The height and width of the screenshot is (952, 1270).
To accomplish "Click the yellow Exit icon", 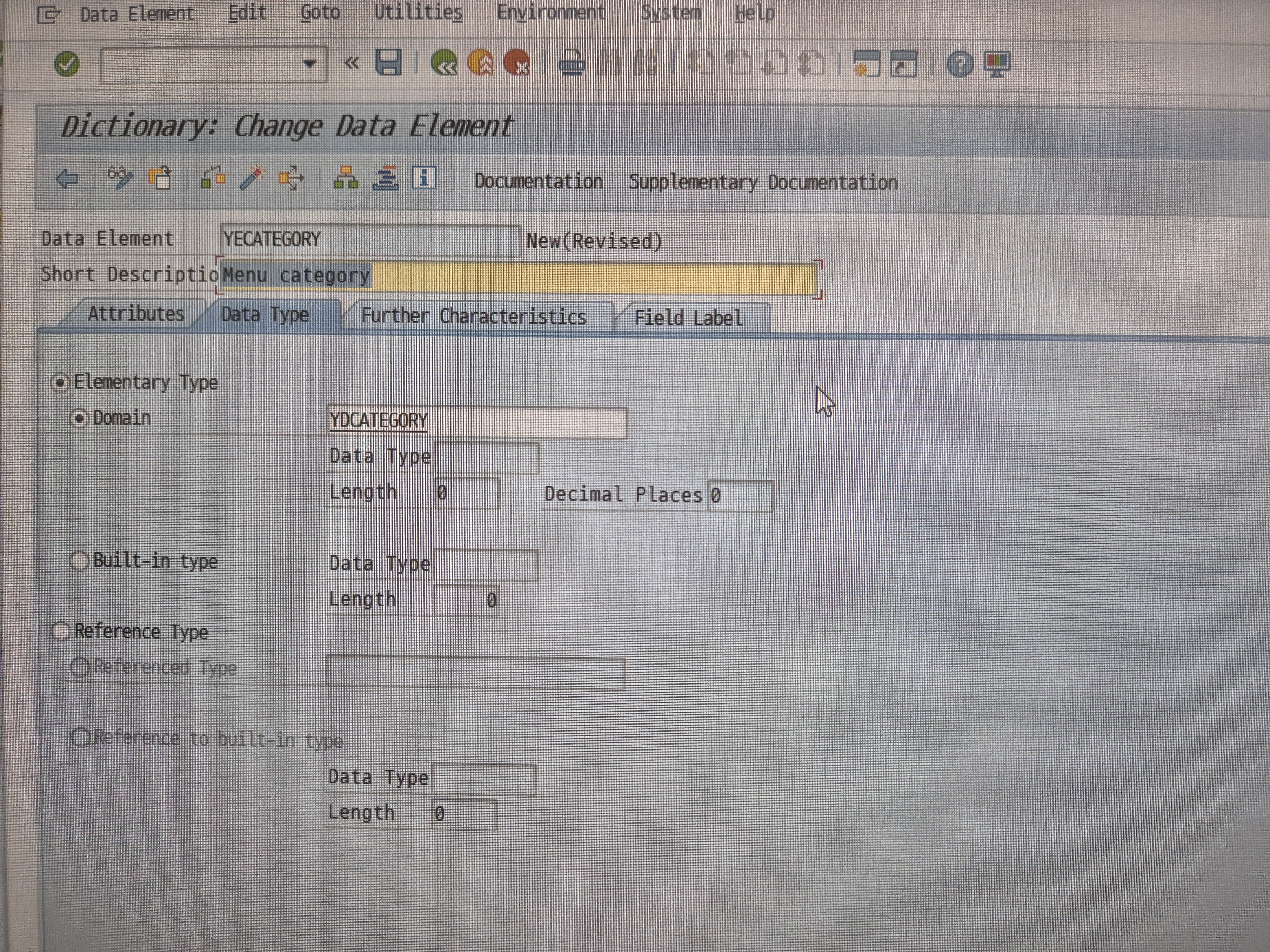I will pos(481,63).
